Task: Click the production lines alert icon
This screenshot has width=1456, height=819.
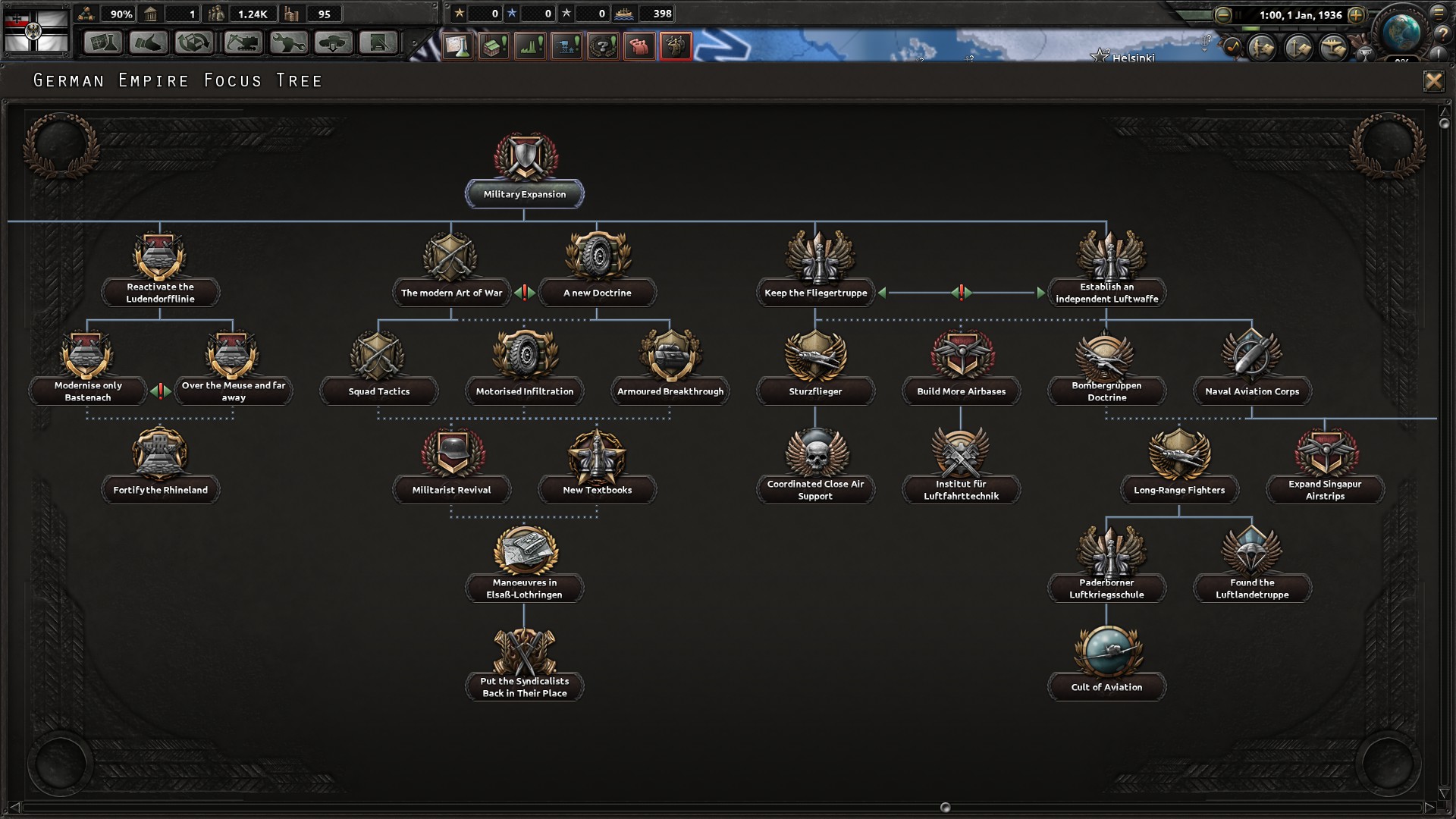Action: (530, 46)
